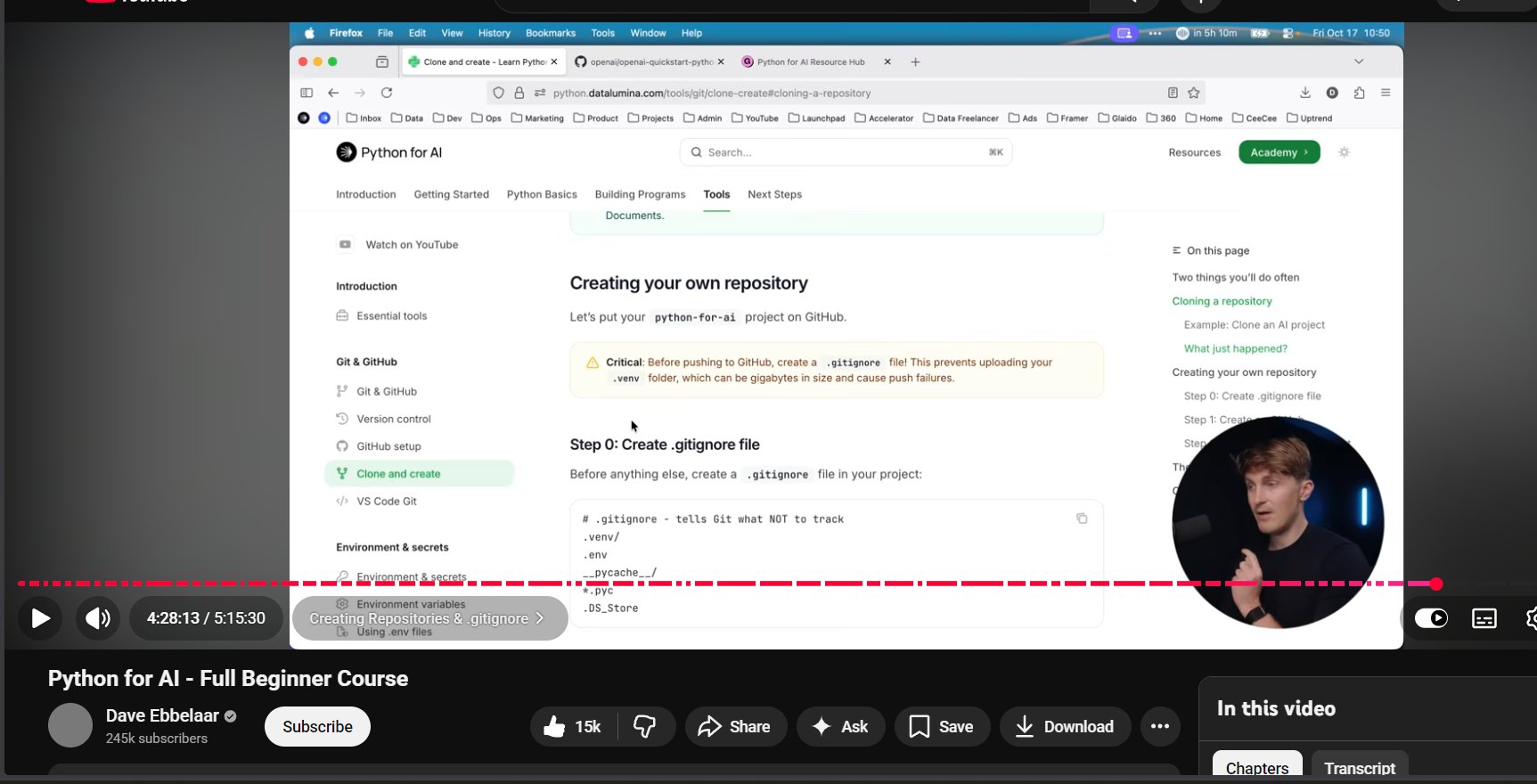Jump to Cloning a repository section
1537x784 pixels.
click(x=1222, y=301)
